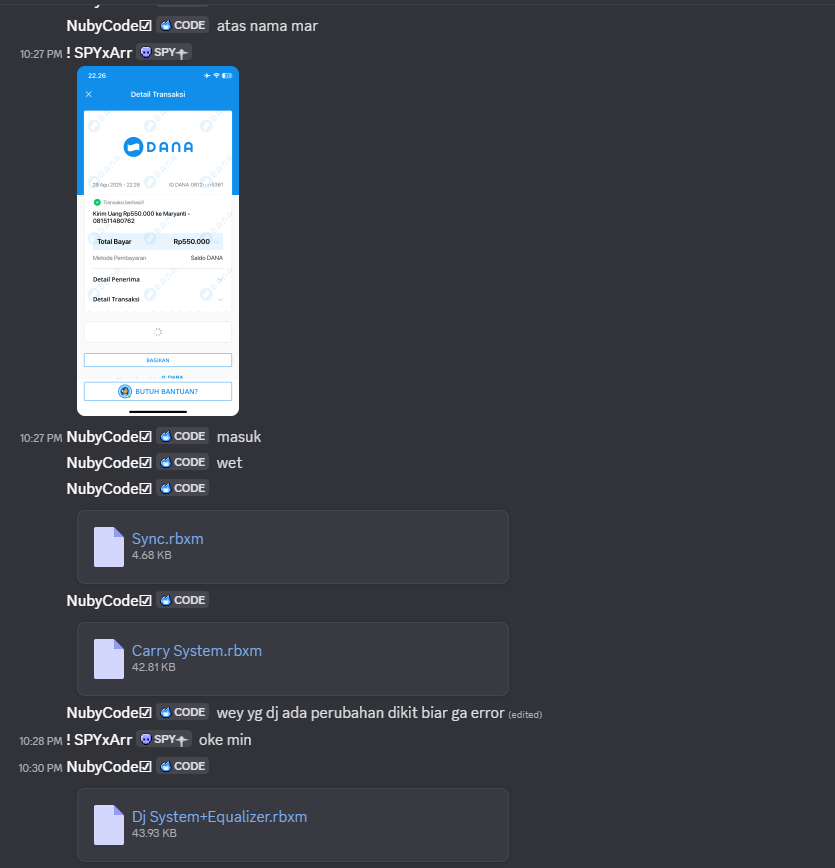Open the Dj System+Equalizer.rbxm link
This screenshot has height=868, width=835.
coord(219,817)
